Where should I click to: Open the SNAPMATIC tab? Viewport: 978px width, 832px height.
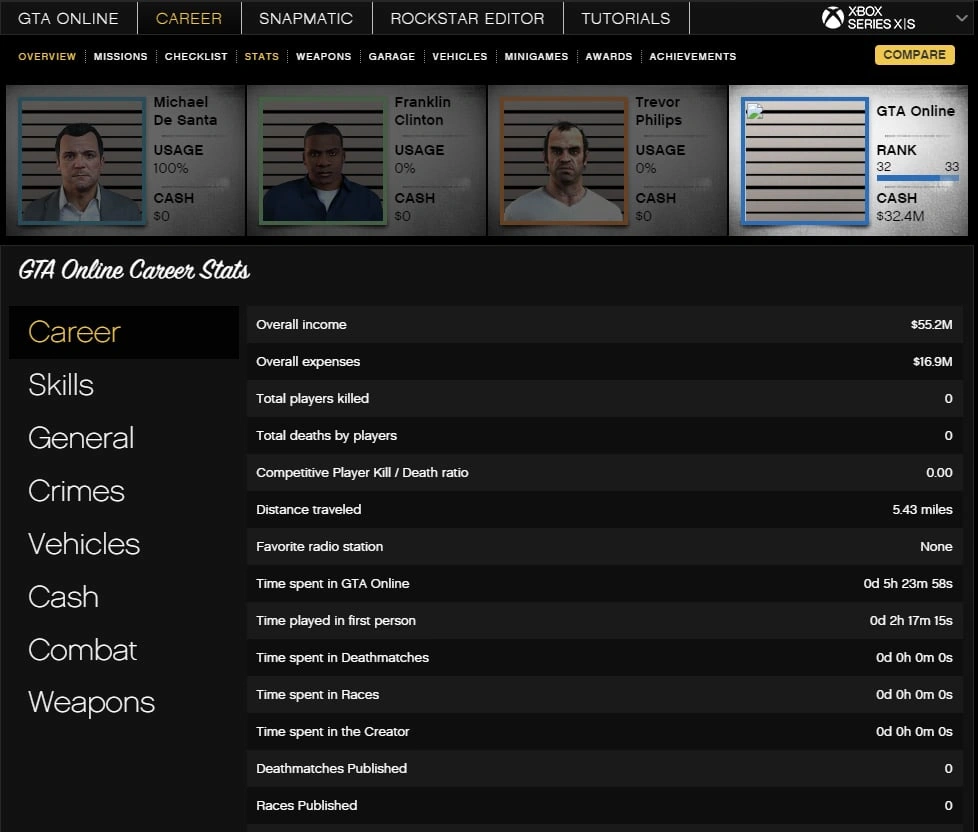point(306,18)
